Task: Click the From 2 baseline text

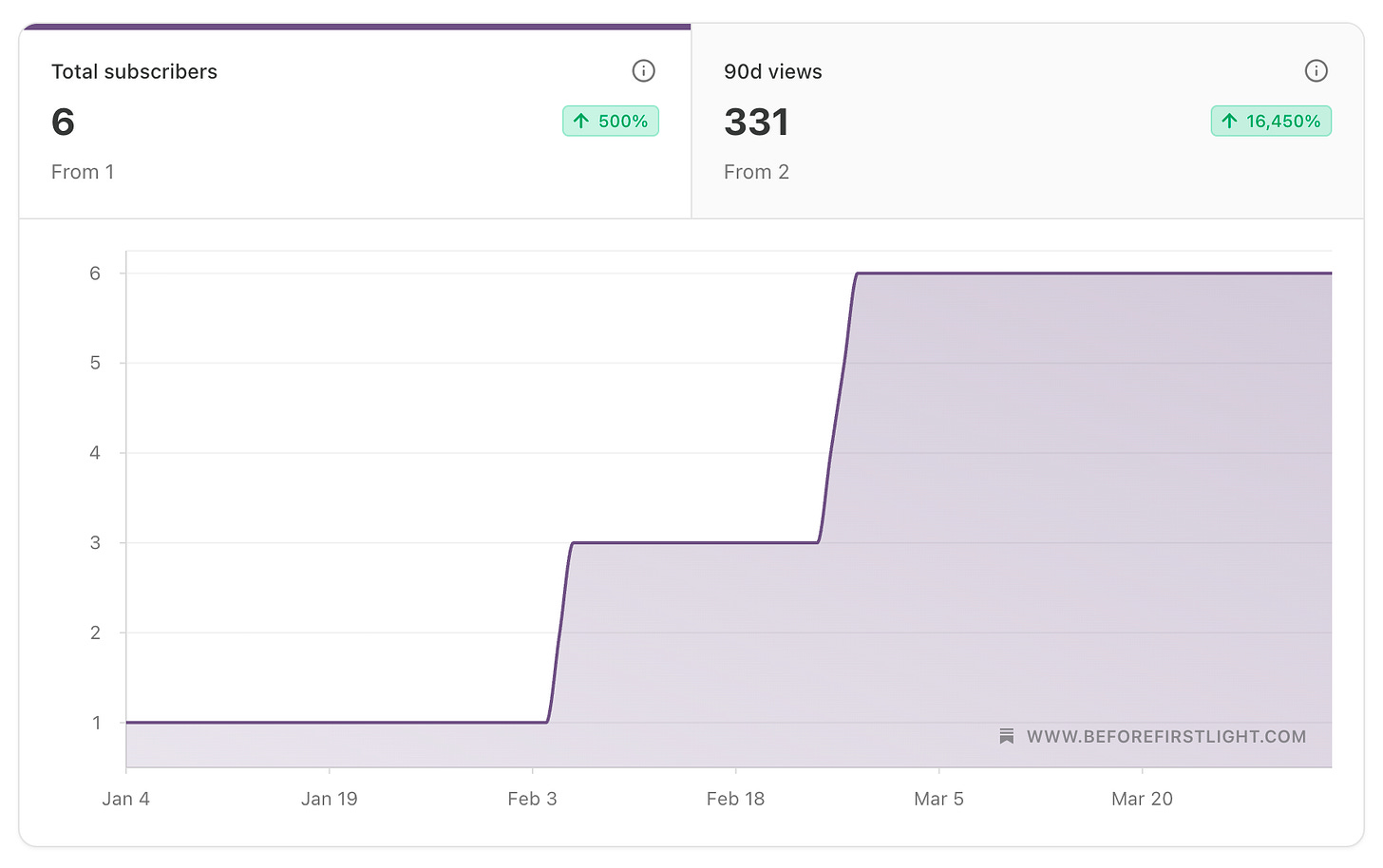Action: 756,172
